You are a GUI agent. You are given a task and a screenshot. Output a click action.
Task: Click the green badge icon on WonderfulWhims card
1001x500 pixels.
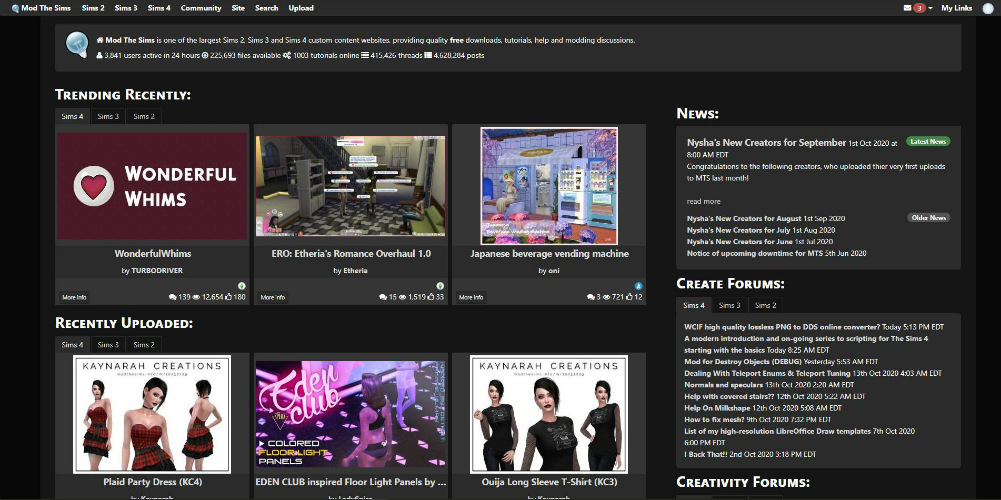click(242, 285)
